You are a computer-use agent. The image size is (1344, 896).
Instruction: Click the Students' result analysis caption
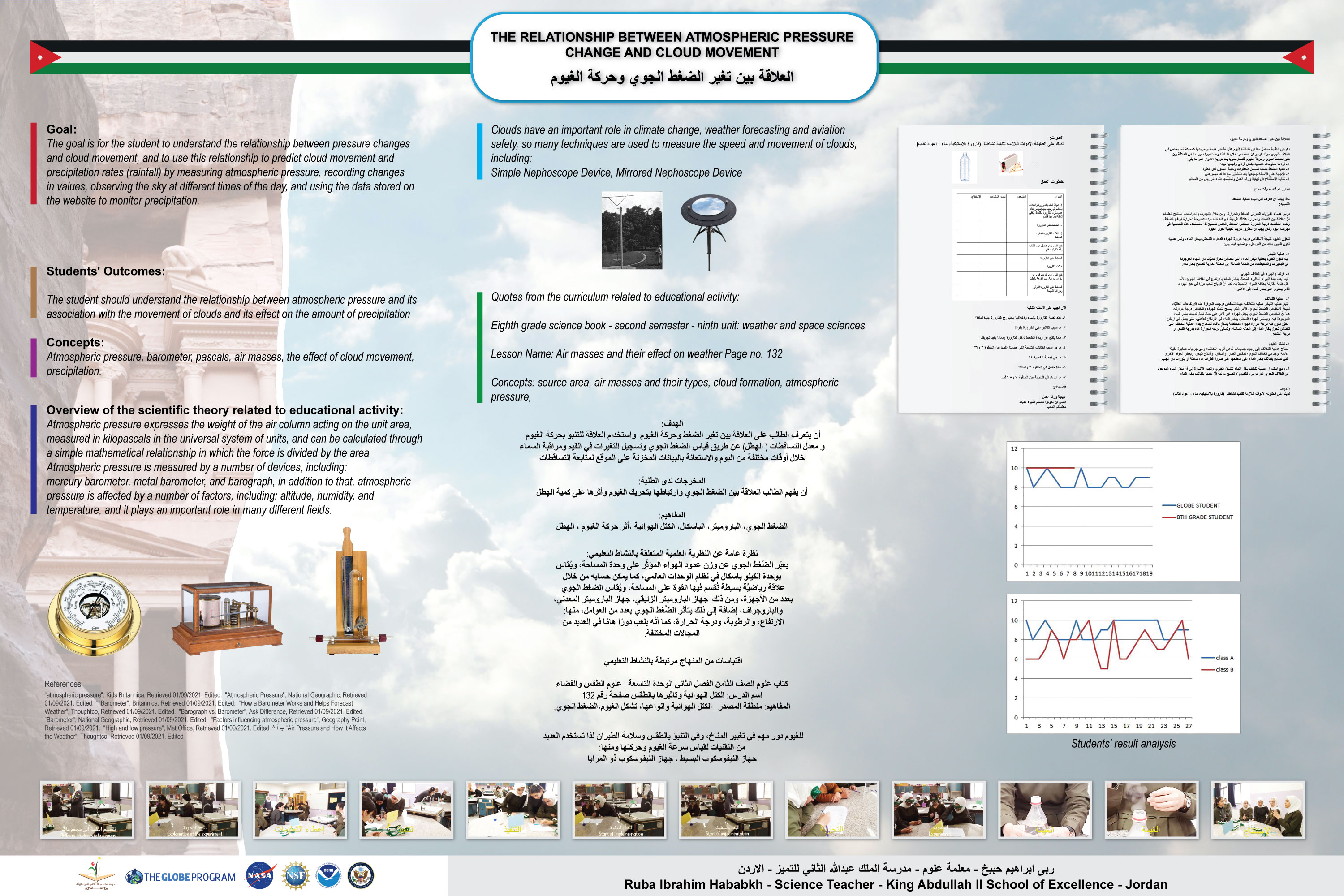[x=1123, y=743]
